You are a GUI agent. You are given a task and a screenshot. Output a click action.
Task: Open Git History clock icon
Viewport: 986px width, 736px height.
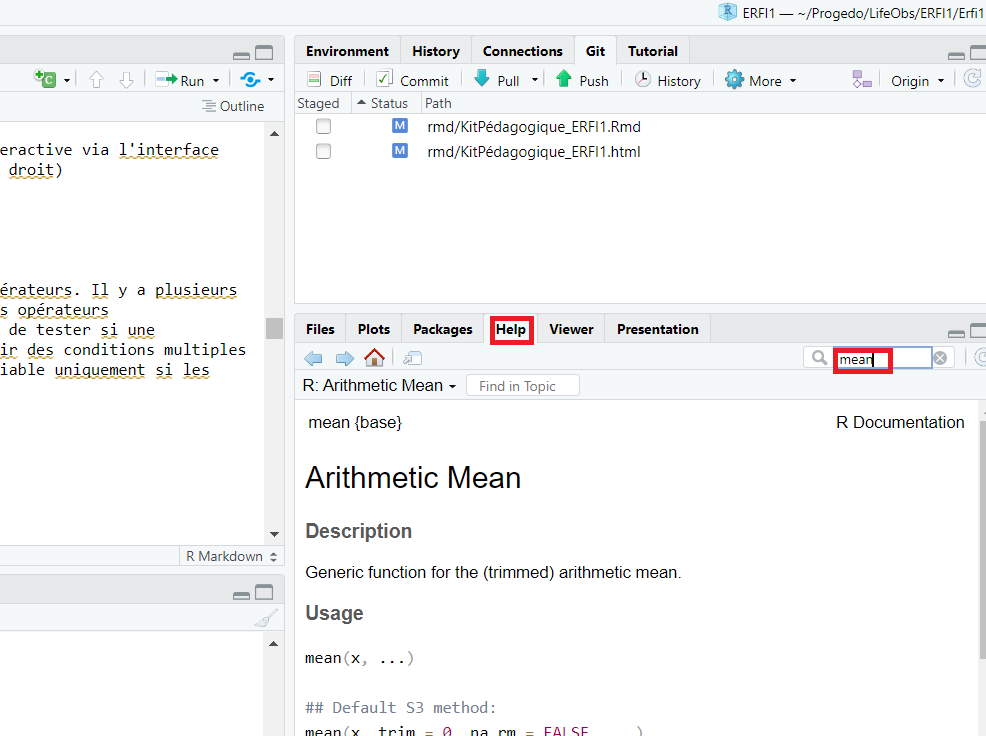(643, 80)
